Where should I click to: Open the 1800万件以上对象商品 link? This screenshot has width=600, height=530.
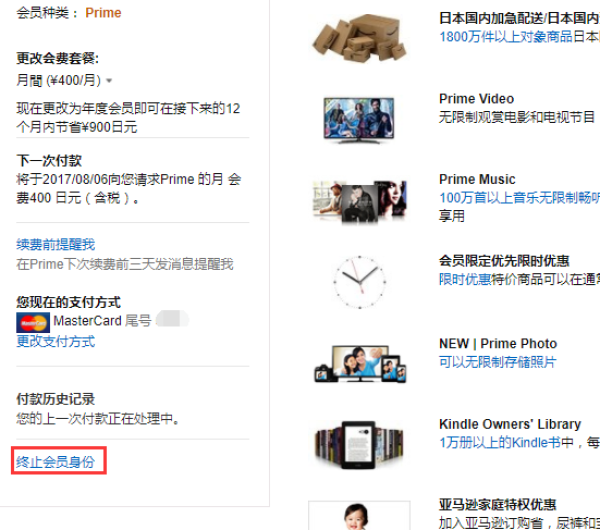coord(506,36)
